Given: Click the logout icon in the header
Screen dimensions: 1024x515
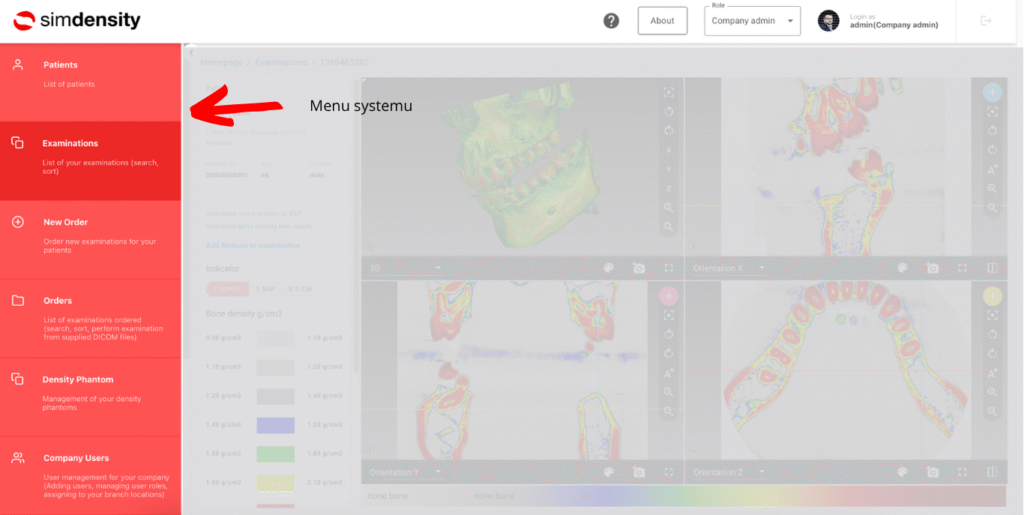Looking at the screenshot, I should tap(986, 21).
